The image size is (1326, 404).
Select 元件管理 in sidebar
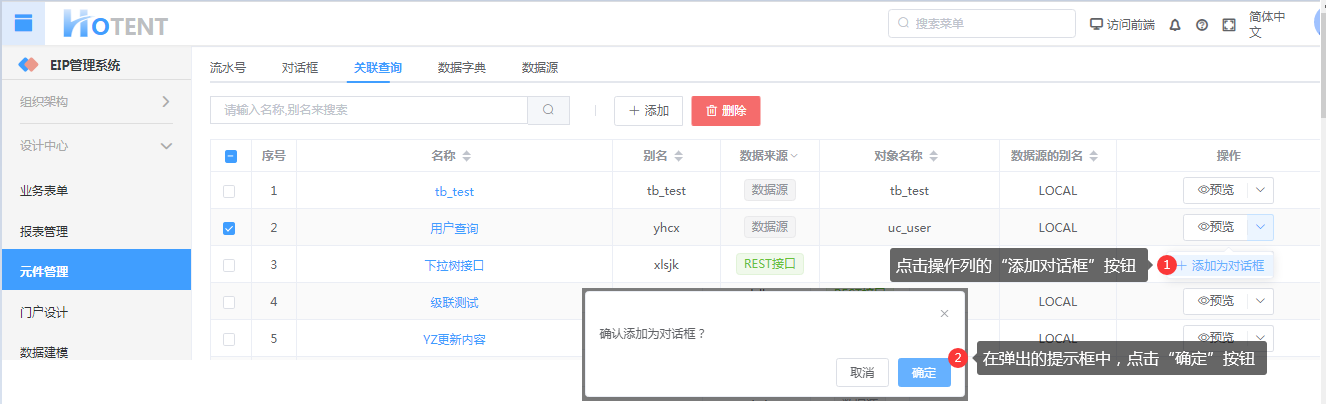(96, 270)
